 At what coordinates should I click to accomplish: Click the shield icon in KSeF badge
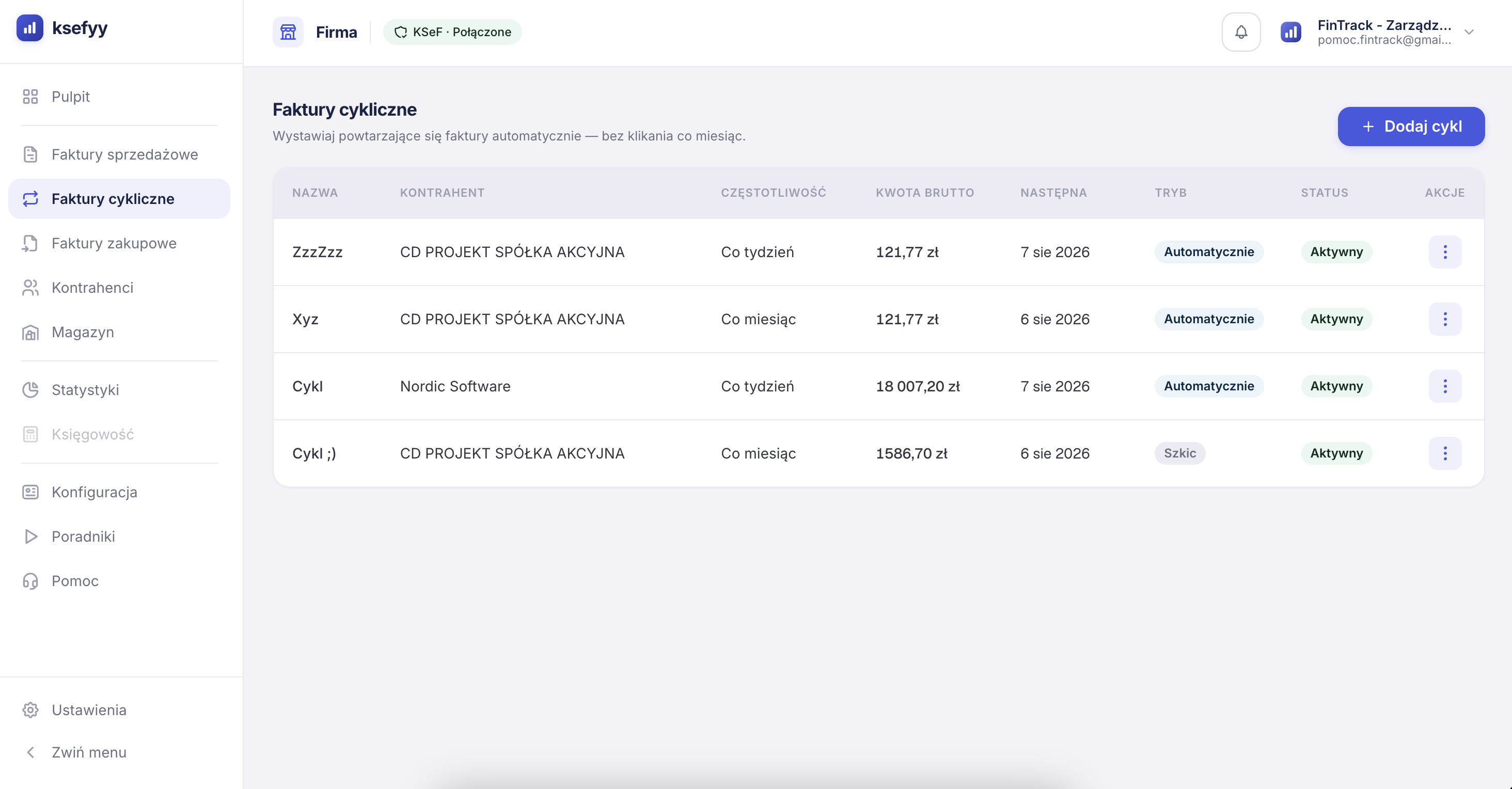click(x=401, y=33)
